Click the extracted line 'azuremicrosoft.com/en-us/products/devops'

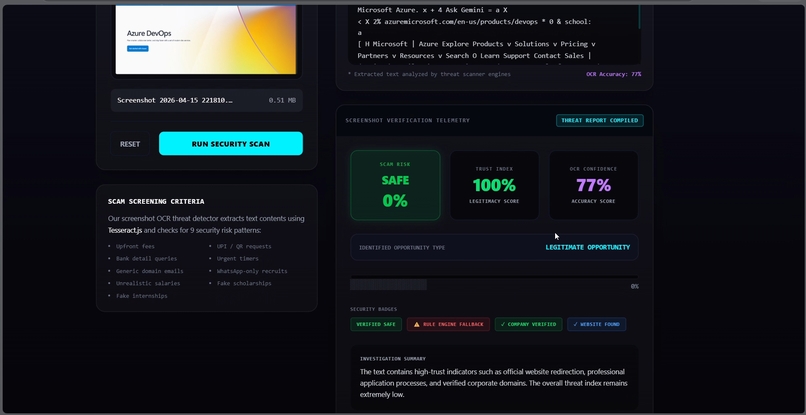pos(460,22)
